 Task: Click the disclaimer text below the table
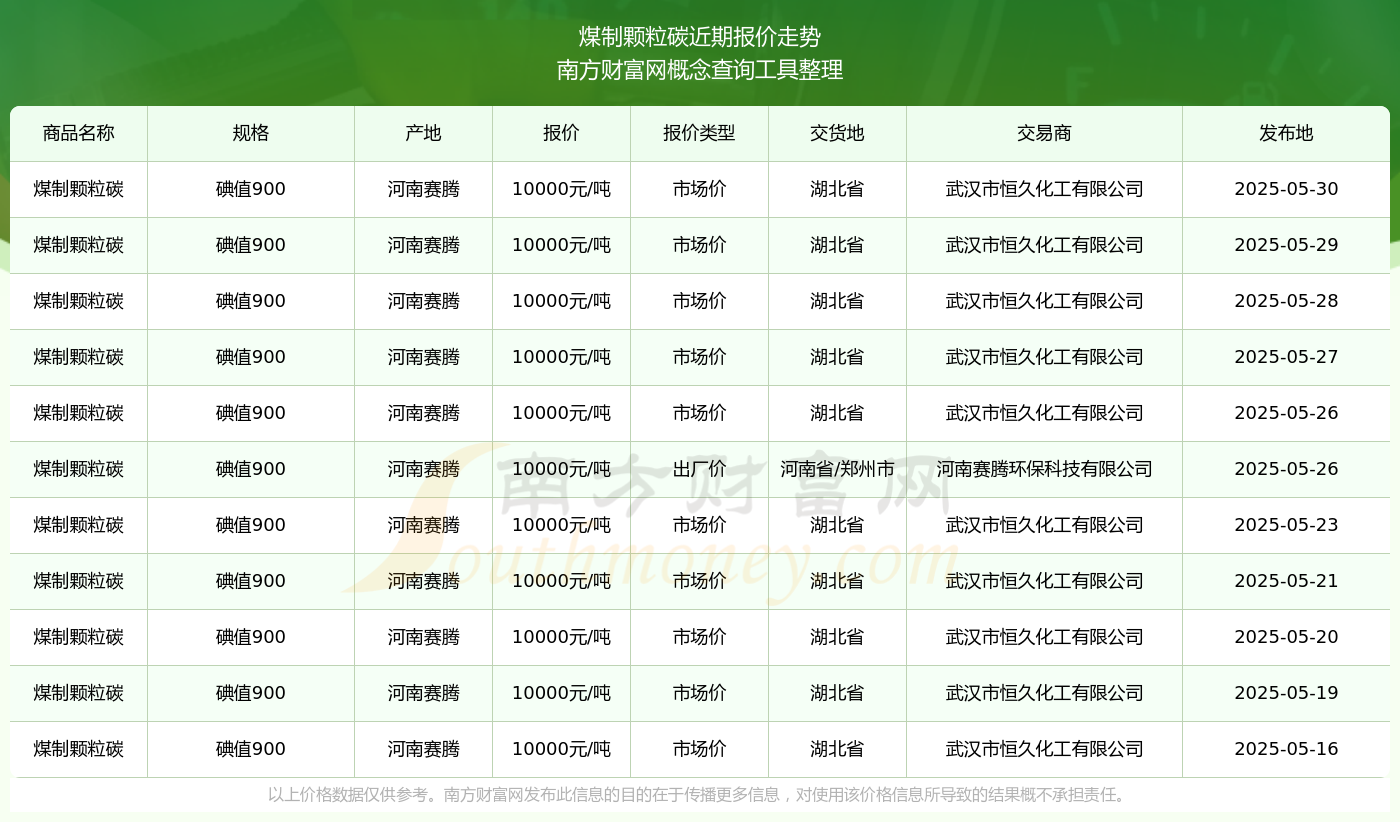(700, 795)
